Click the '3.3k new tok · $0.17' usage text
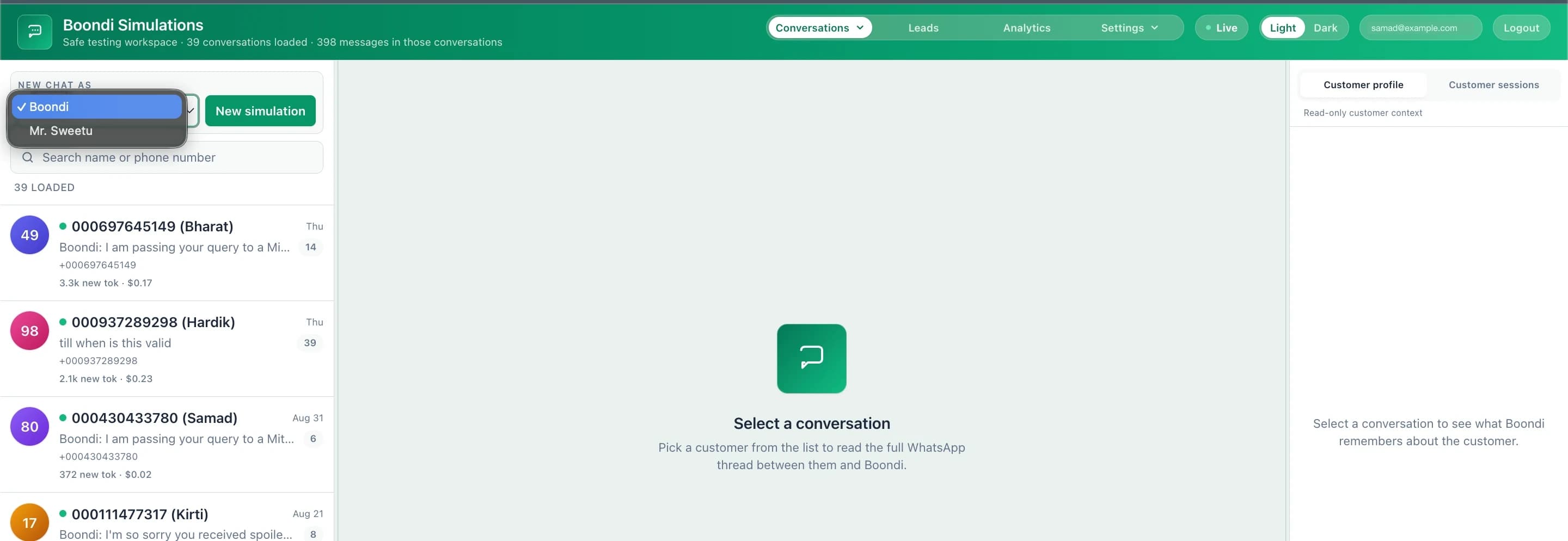 pyautogui.click(x=105, y=283)
